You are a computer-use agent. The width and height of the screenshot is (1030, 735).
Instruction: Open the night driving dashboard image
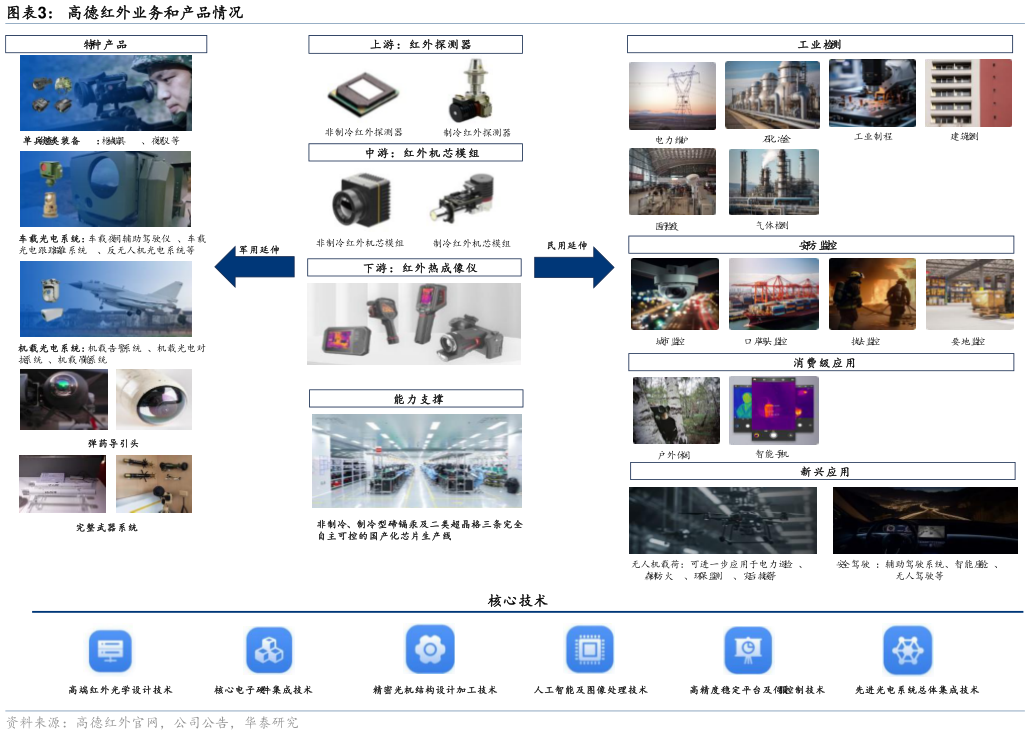(925, 520)
